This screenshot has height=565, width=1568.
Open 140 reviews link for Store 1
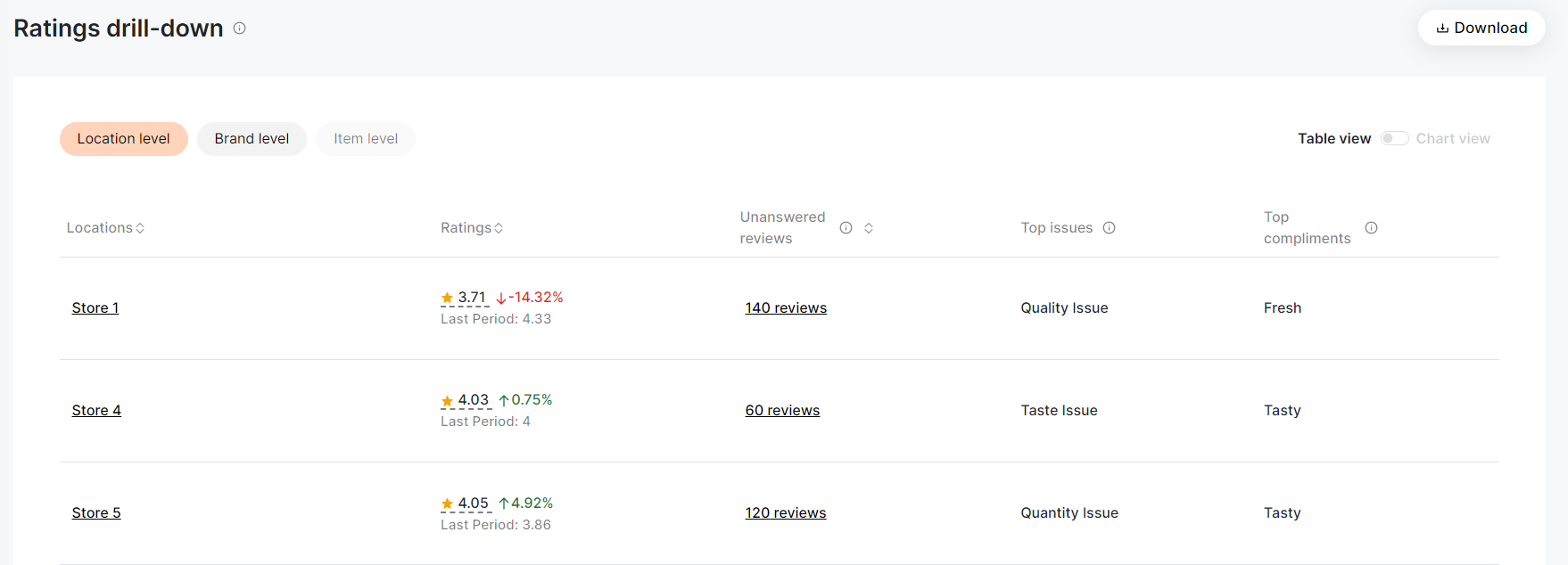[x=786, y=308]
